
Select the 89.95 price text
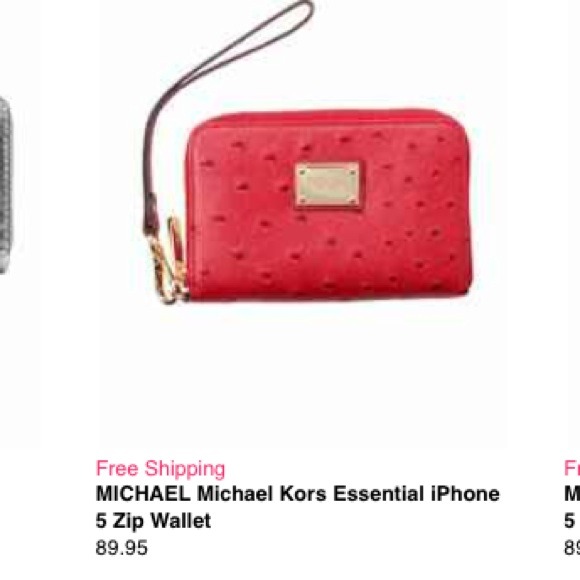point(121,548)
